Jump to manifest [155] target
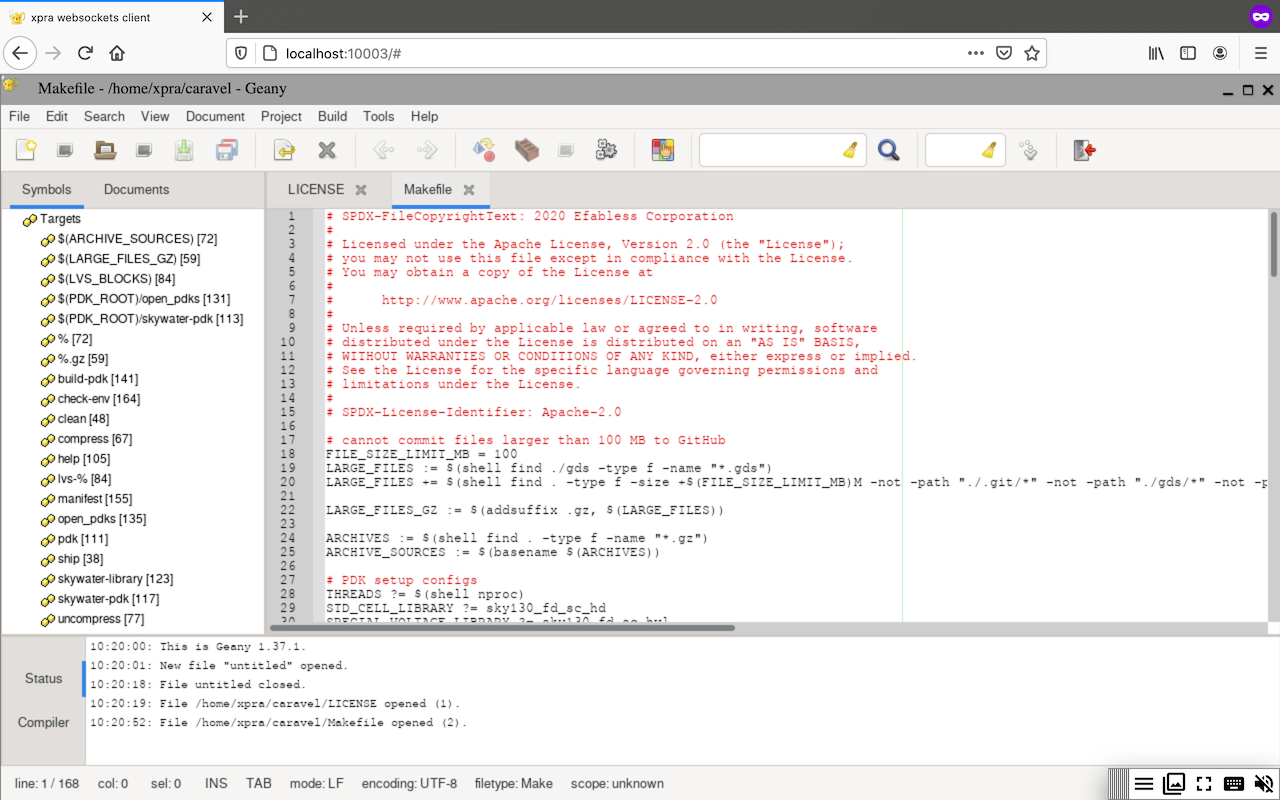 pyautogui.click(x=94, y=499)
